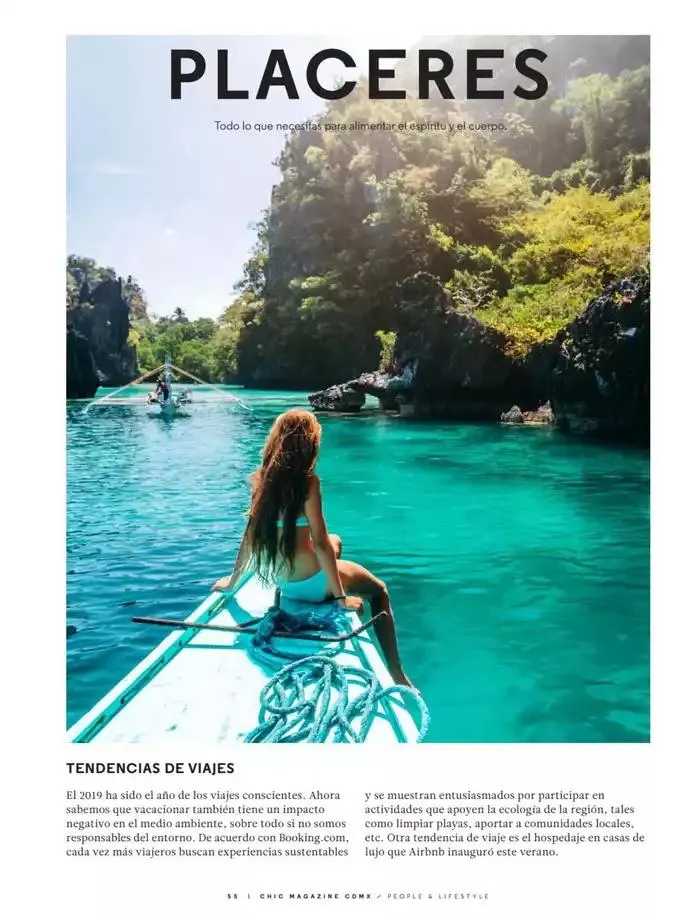Click the woman sitting on the boat
The width and height of the screenshot is (700, 918).
pos(304,515)
